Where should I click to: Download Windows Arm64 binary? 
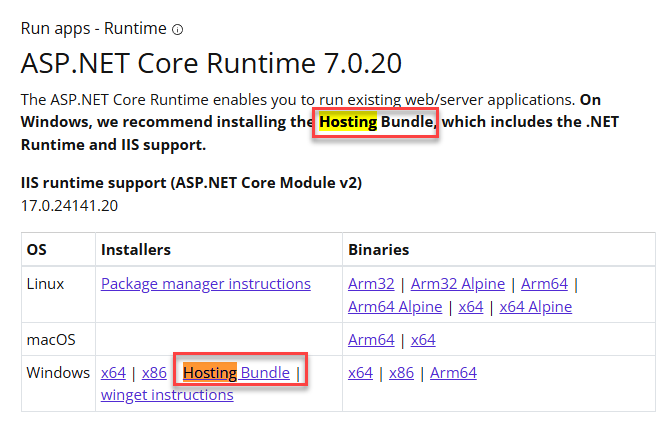tap(453, 372)
